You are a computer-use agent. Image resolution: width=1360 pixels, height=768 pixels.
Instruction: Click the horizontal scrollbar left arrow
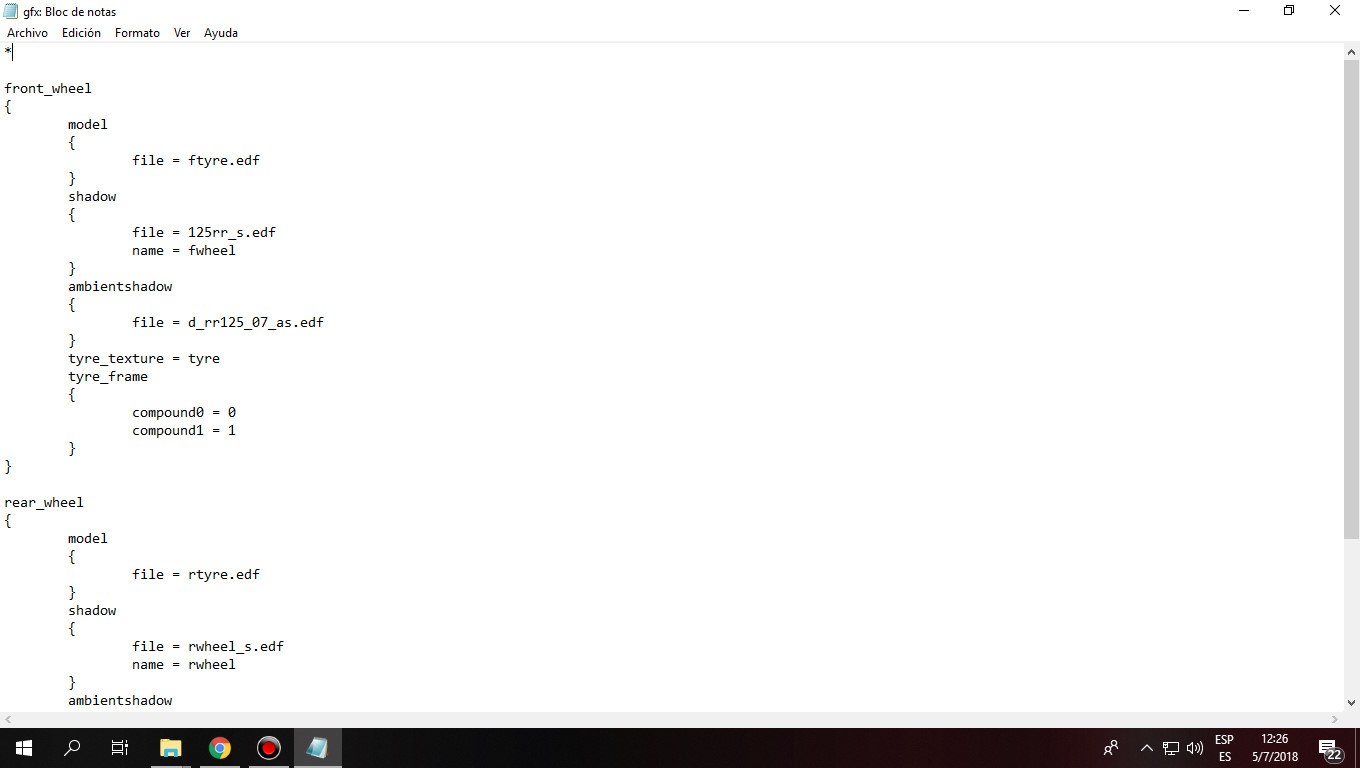tap(8, 719)
